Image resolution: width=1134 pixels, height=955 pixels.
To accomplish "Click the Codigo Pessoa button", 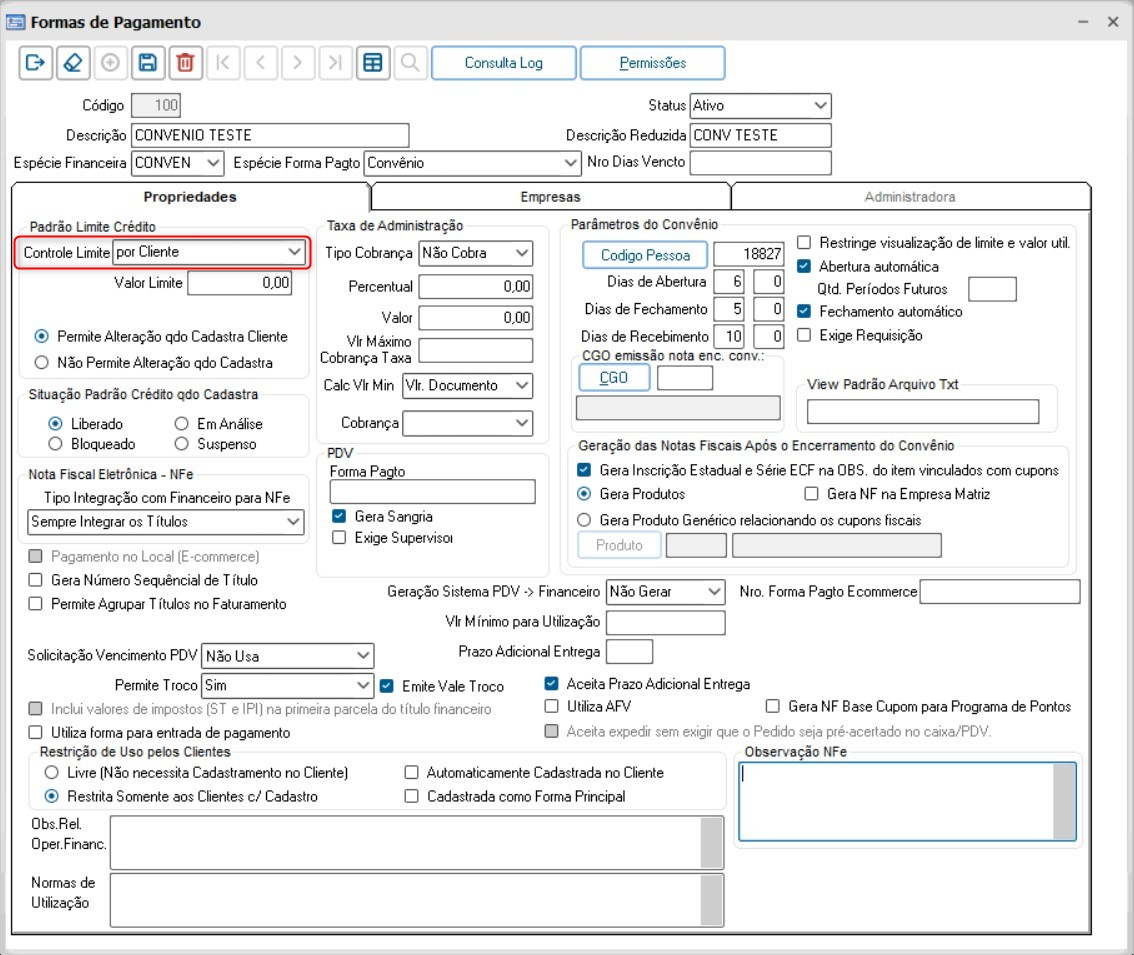I will click(x=645, y=255).
